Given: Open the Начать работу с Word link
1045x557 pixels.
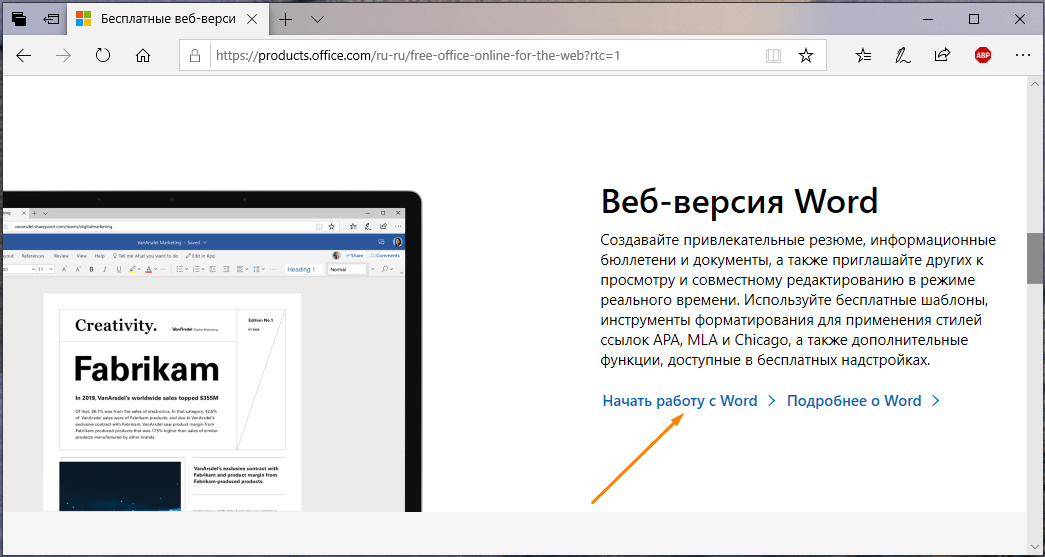Looking at the screenshot, I should 689,401.
